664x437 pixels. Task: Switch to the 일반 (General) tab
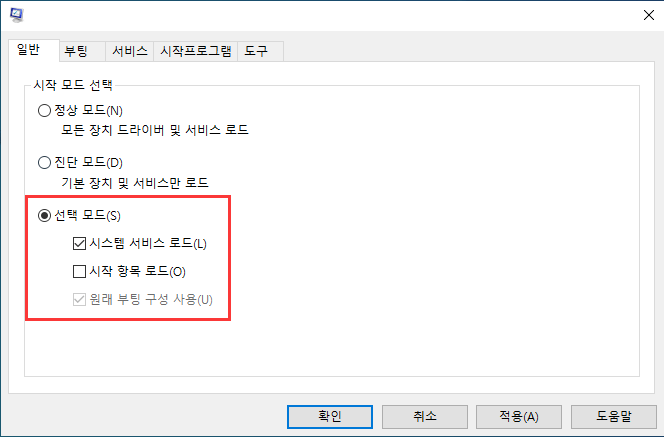pos(28,50)
